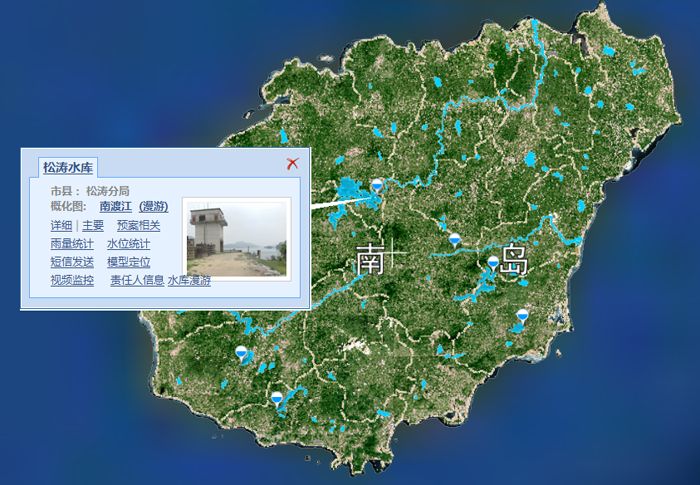
Task: Open 详细 details link
Action: point(61,226)
